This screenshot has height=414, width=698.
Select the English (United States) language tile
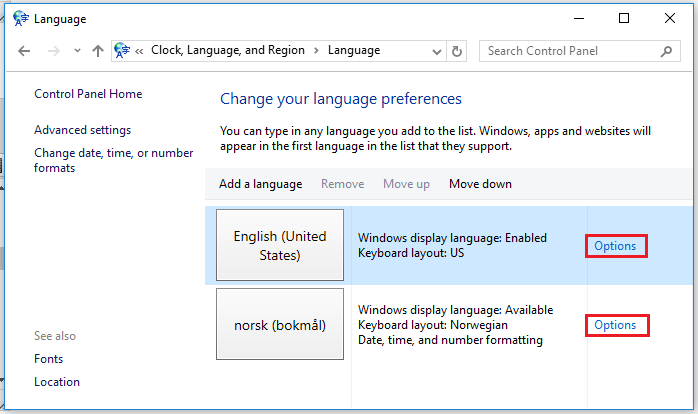pos(280,245)
